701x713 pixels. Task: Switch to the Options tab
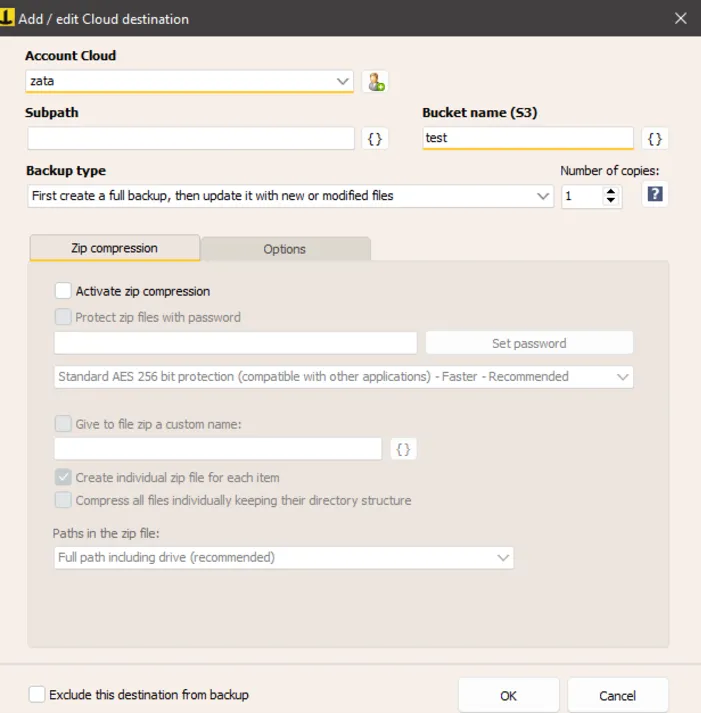tap(285, 249)
